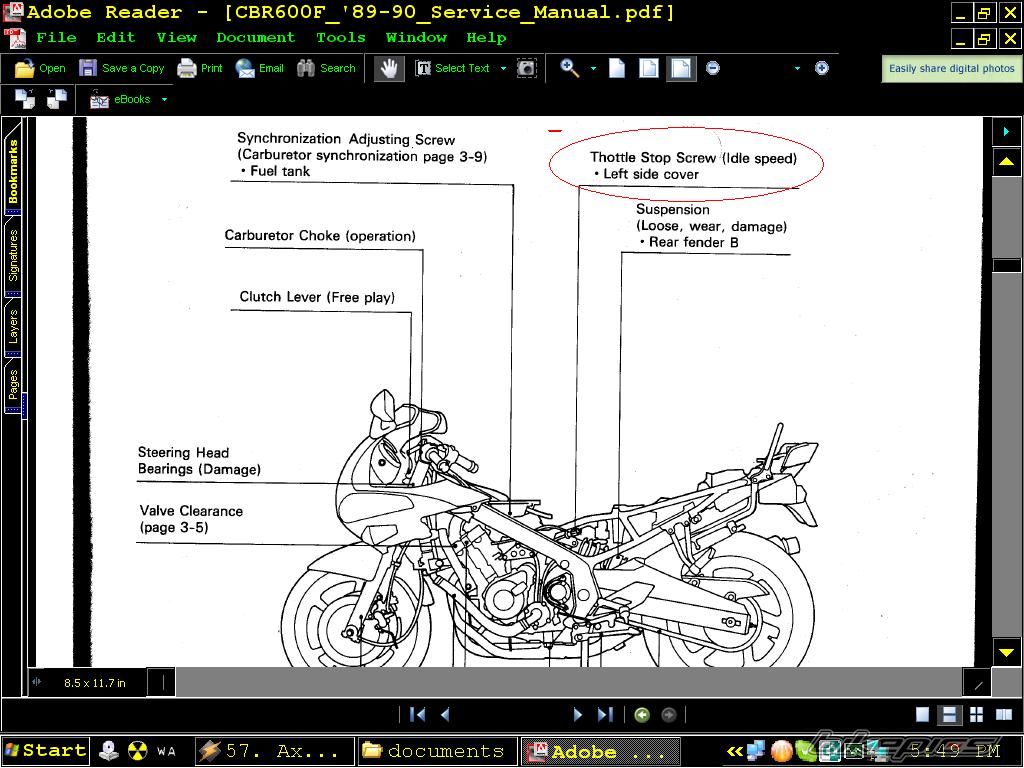The image size is (1024, 768).
Task: Switch to Continuous Facing layout
Action: click(976, 714)
